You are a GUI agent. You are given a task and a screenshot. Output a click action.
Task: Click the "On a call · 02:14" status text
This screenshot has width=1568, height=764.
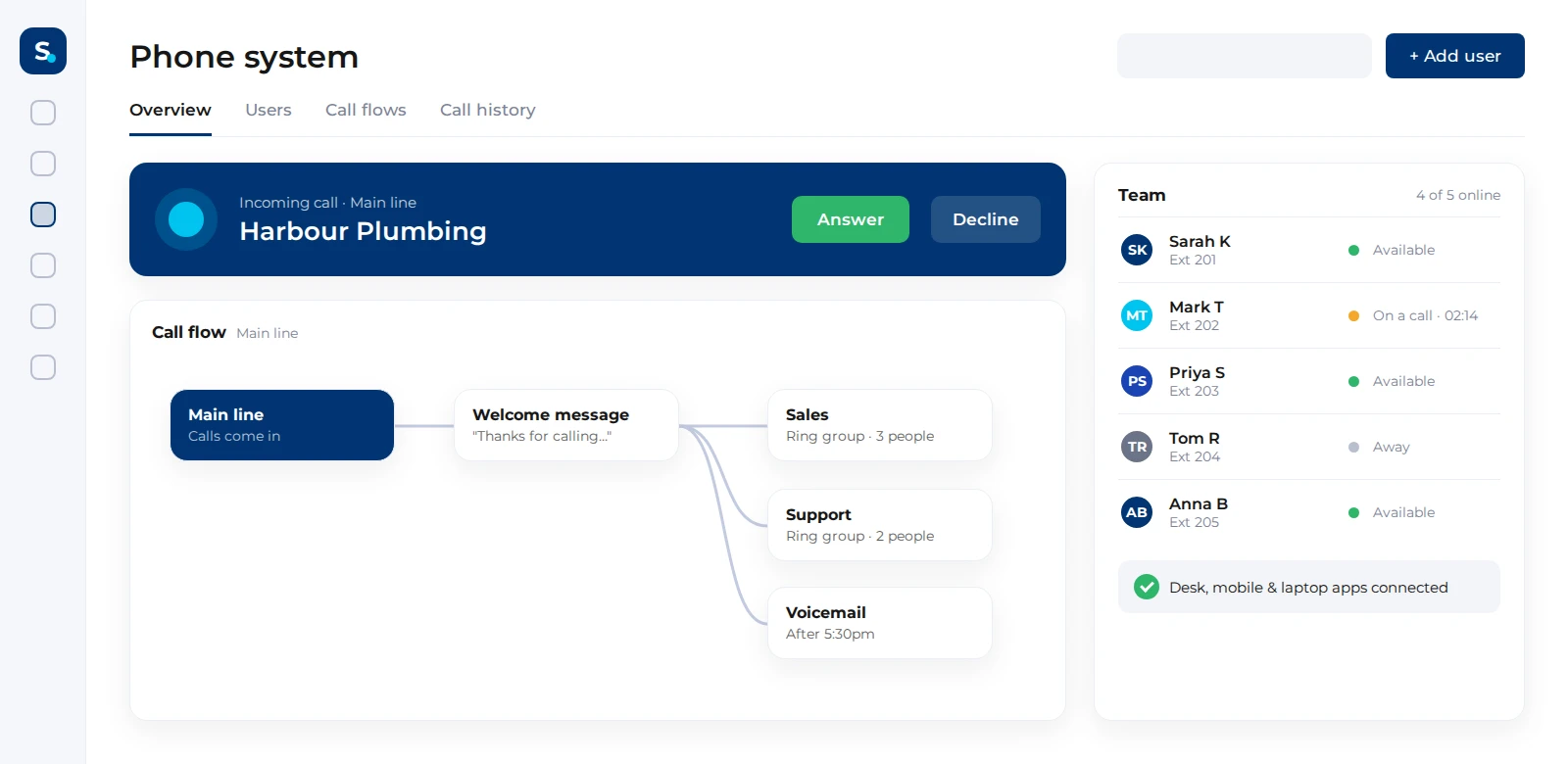point(1425,315)
